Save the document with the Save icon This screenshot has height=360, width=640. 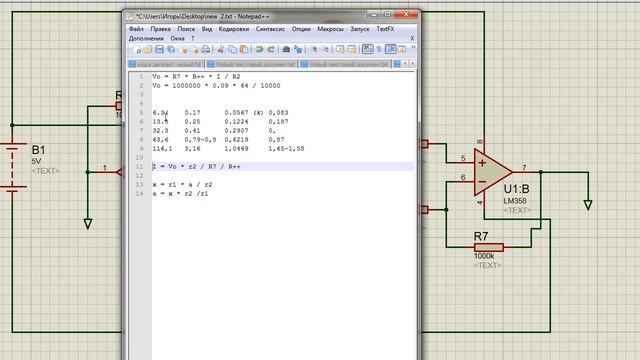(159, 49)
